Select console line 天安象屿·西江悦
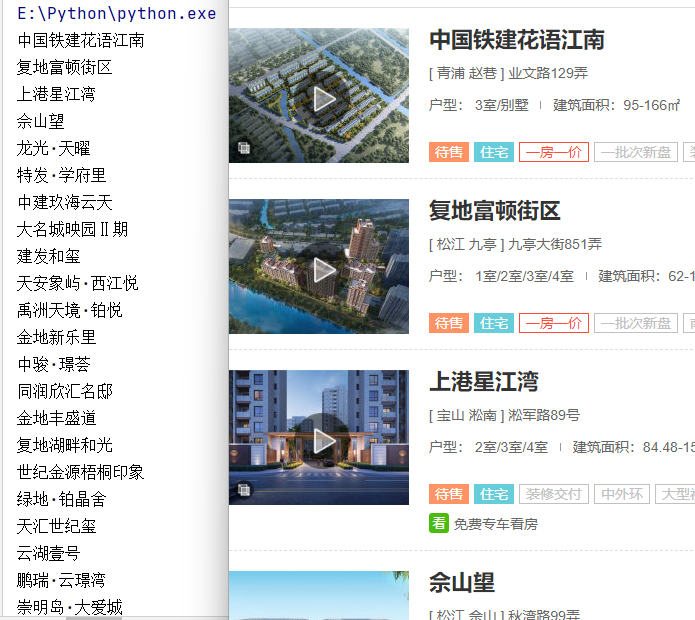The height and width of the screenshot is (620, 695). pyautogui.click(x=78, y=284)
